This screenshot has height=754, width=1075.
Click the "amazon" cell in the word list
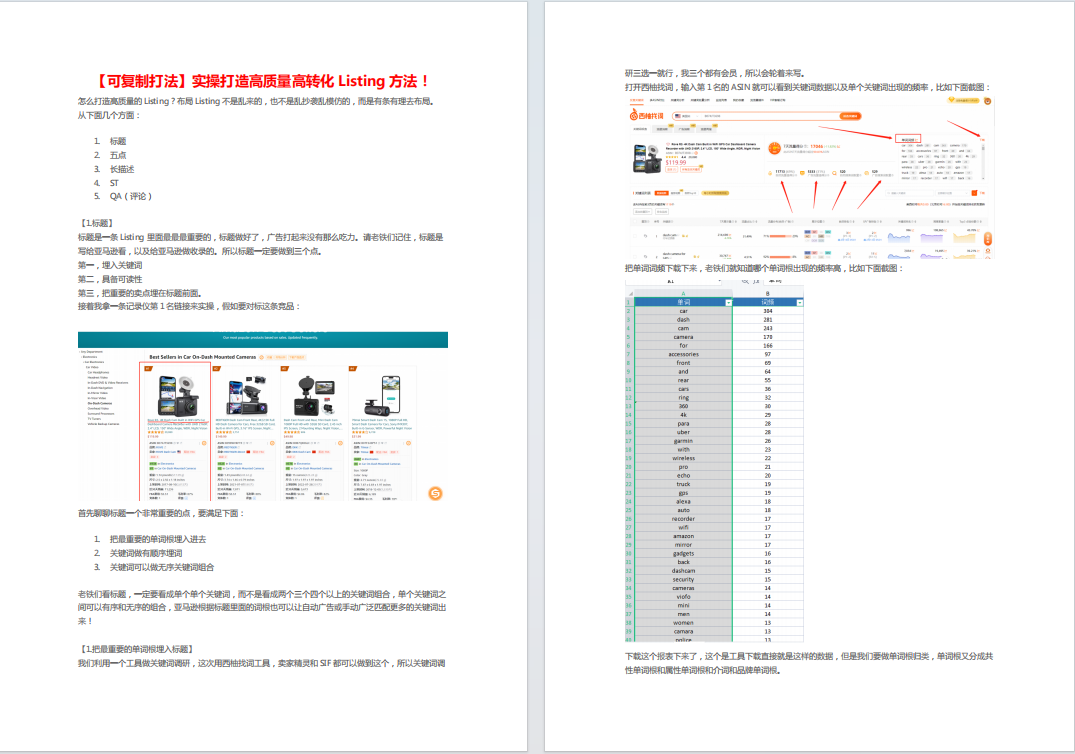tap(684, 536)
